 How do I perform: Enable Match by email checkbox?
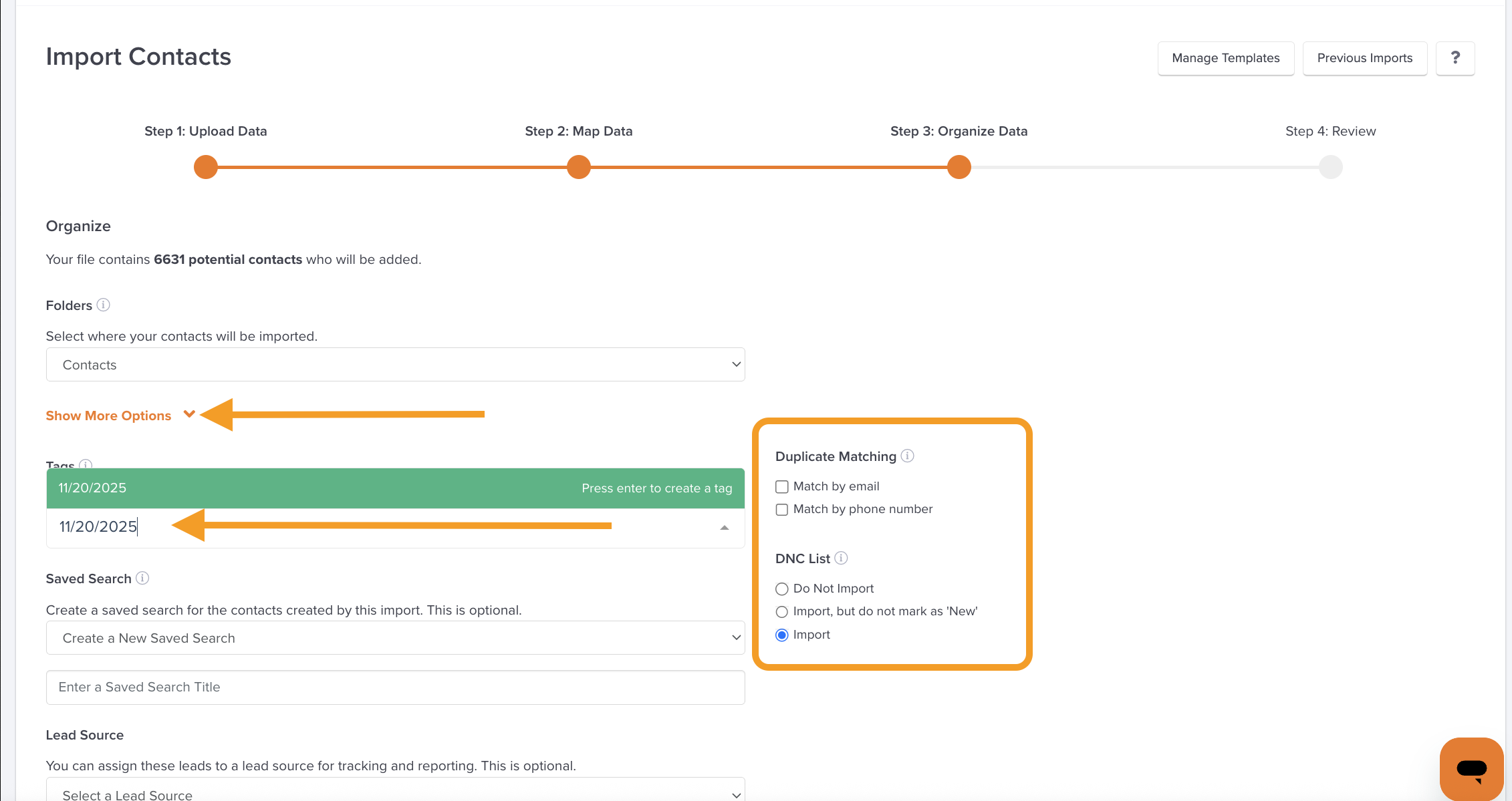coord(781,486)
